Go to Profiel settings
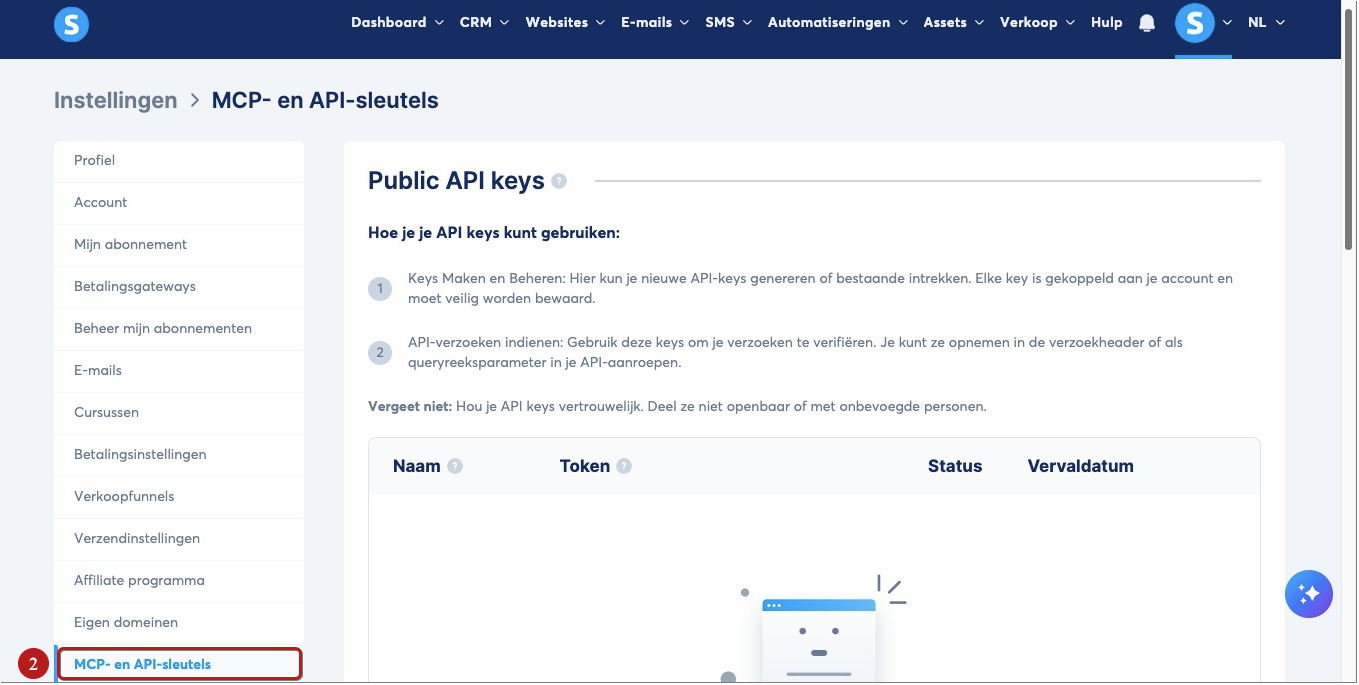This screenshot has width=1359, height=685. (x=179, y=160)
